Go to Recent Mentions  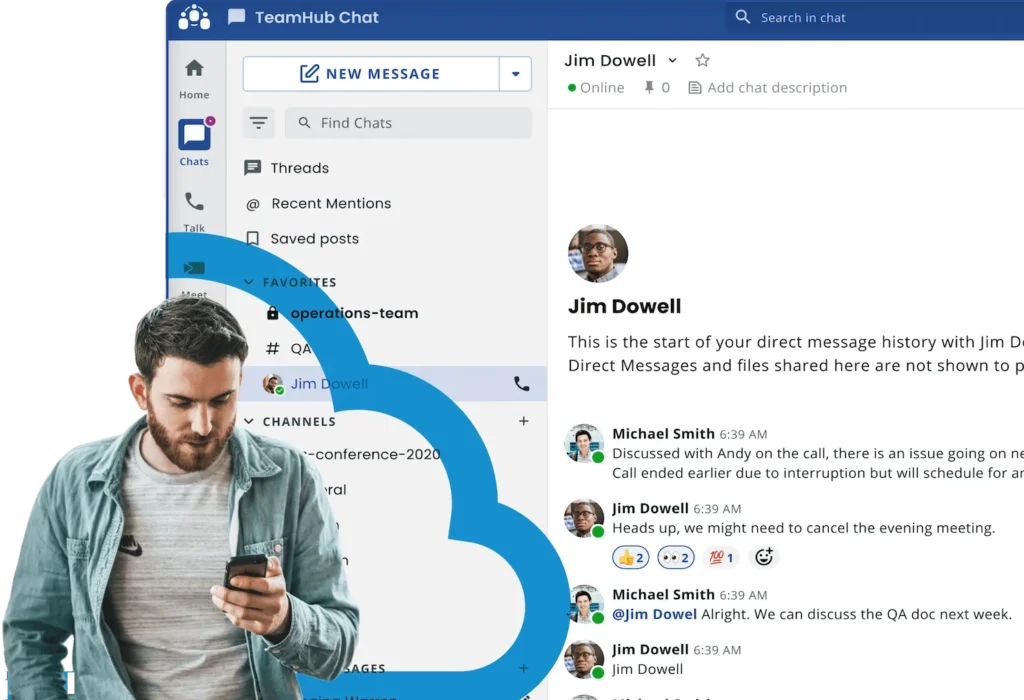pyautogui.click(x=330, y=203)
